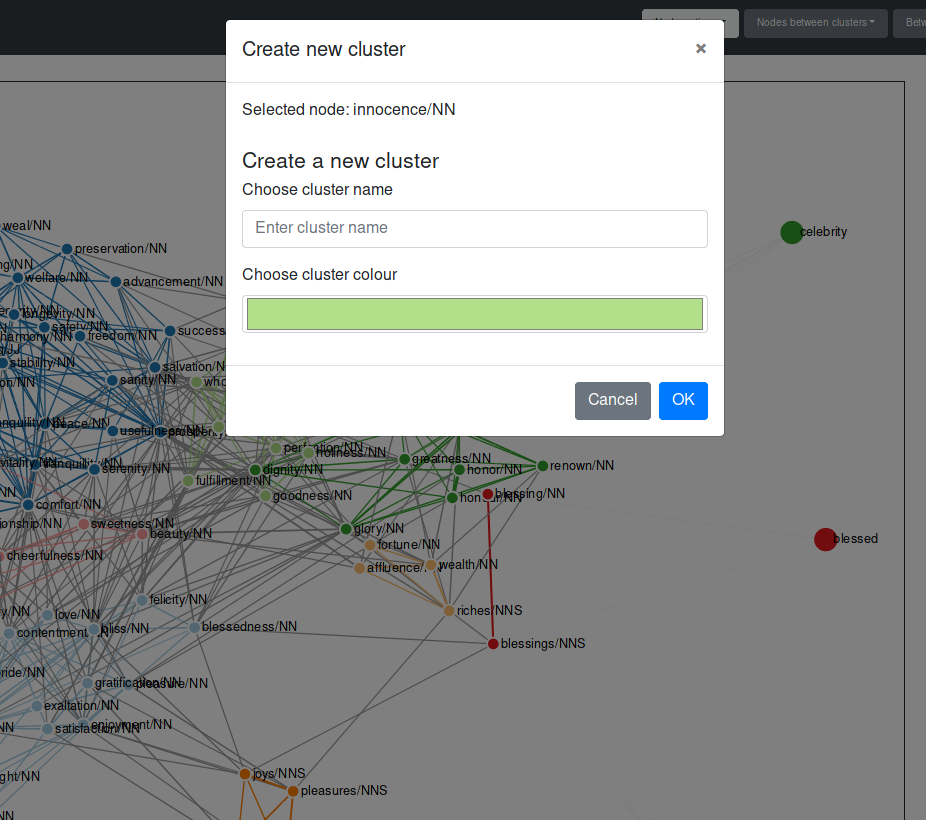This screenshot has width=926, height=820.
Task: Click the Enter cluster name field
Action: [x=475, y=229]
